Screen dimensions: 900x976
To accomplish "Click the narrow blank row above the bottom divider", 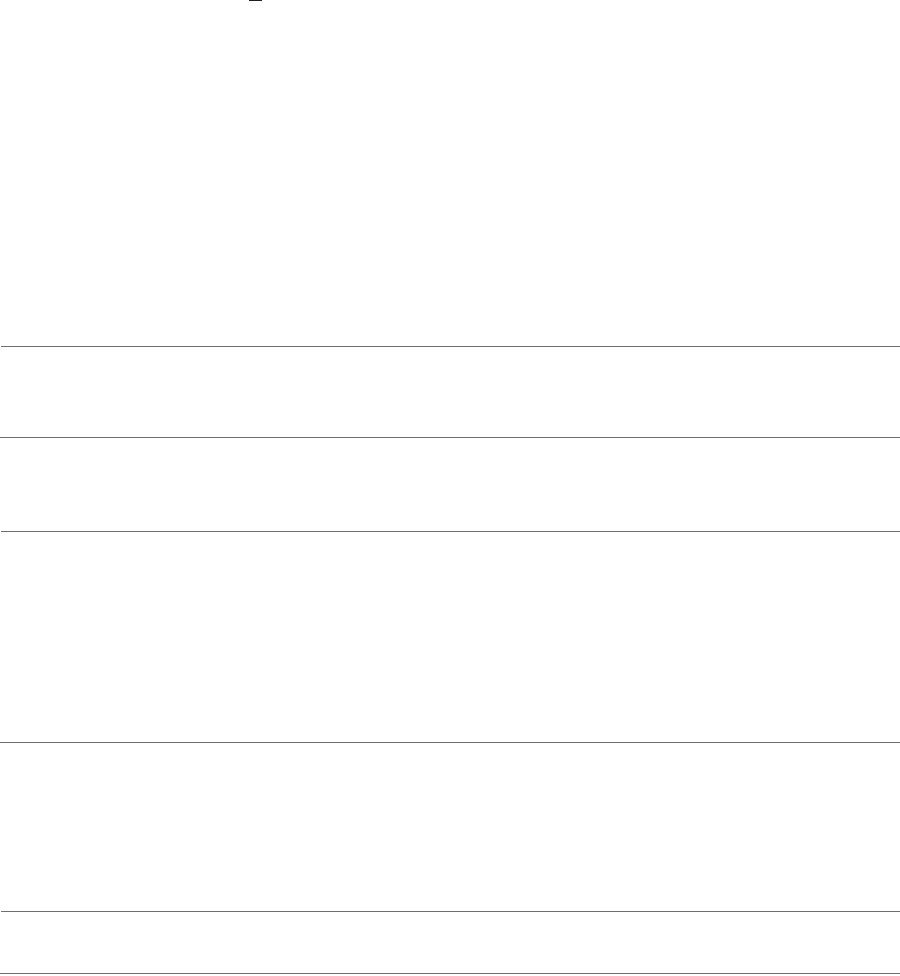I will click(450, 942).
